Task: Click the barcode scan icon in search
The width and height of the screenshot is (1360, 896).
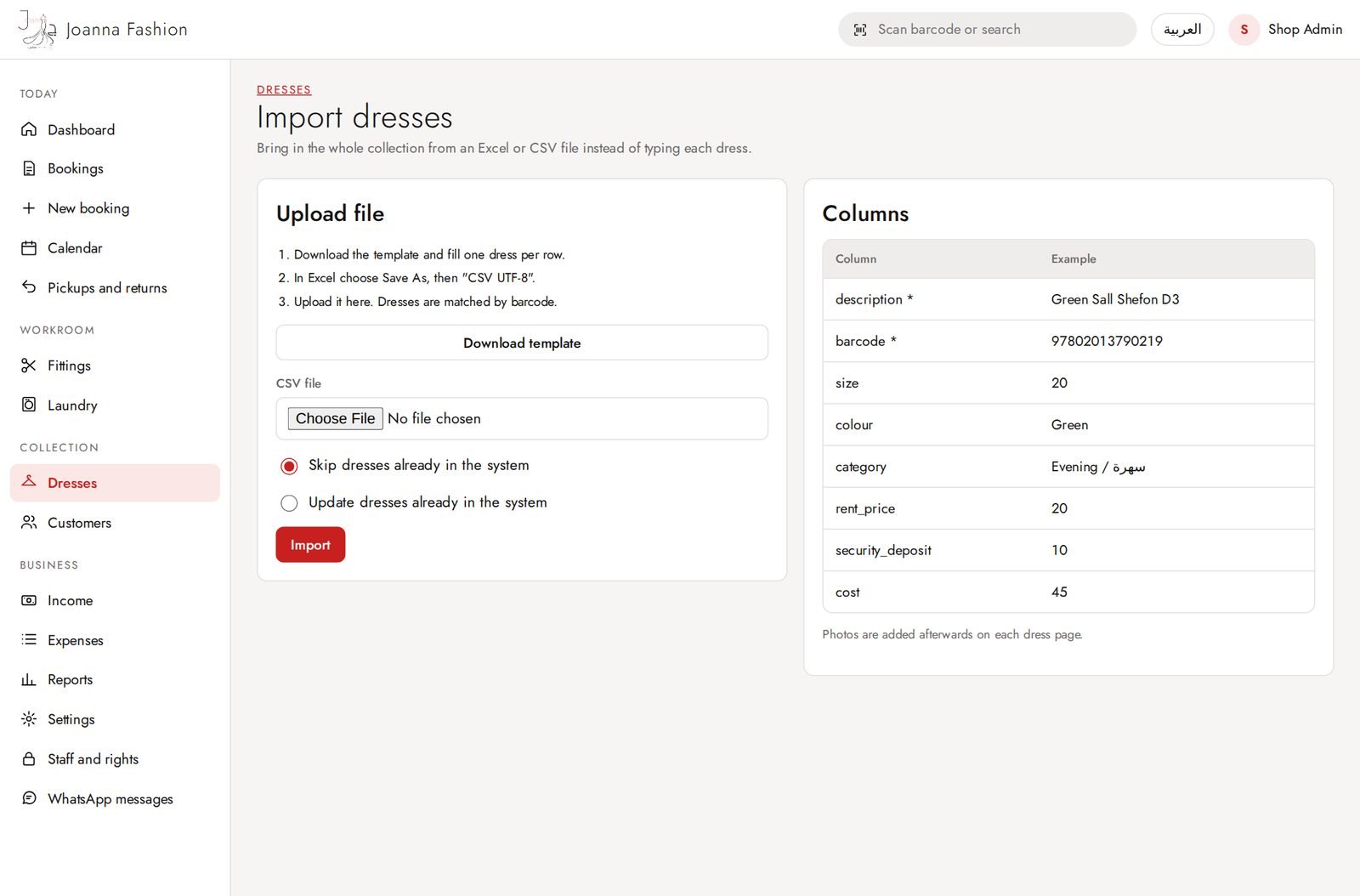Action: pos(860,30)
